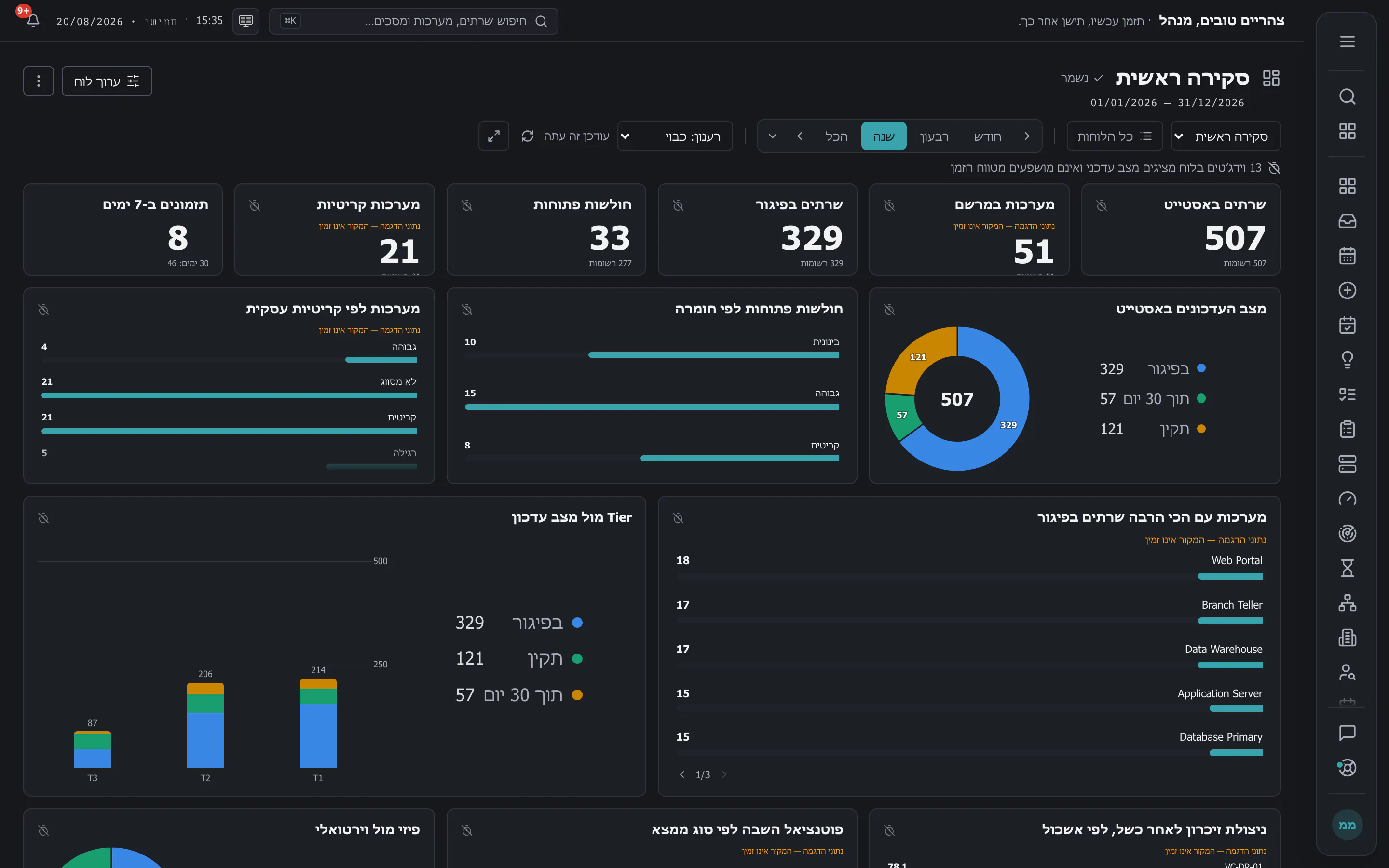Open the radar target sidebar icon

1347,533
